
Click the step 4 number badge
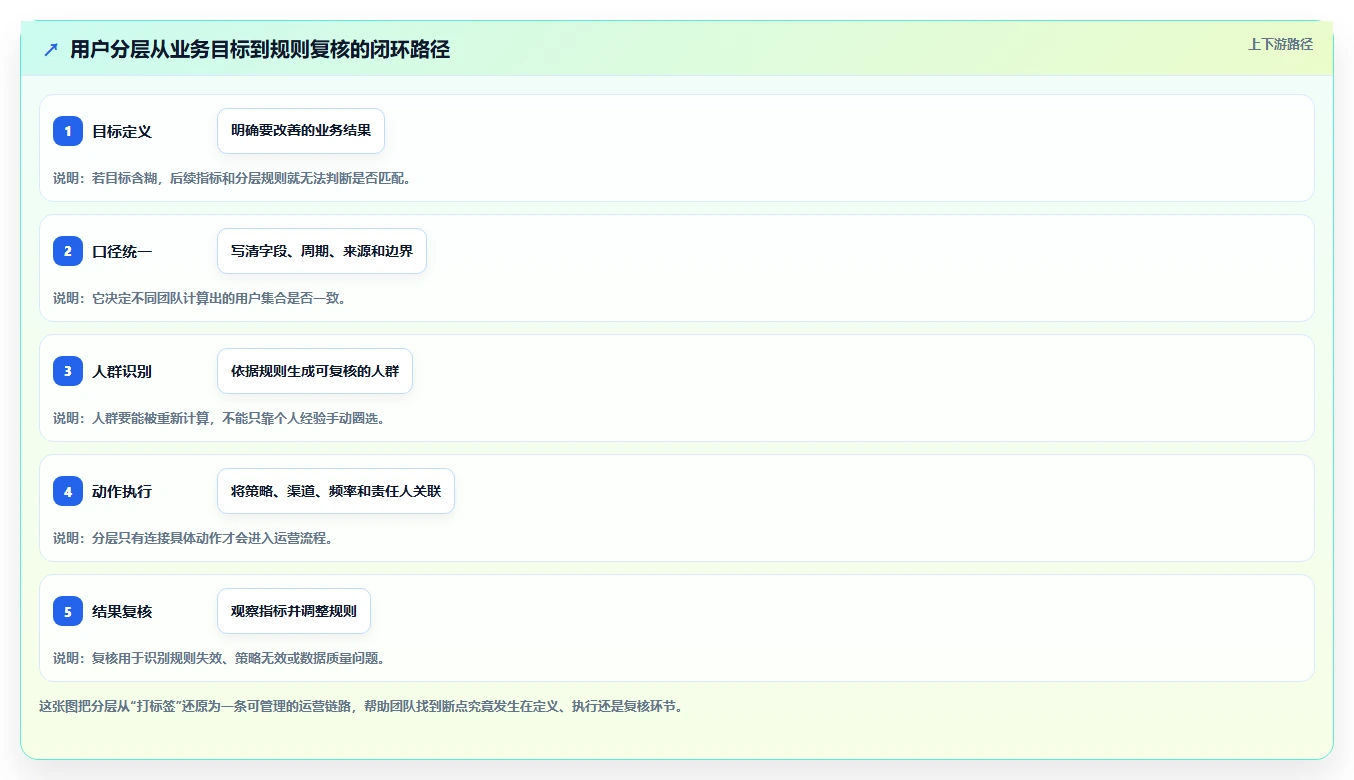click(68, 491)
